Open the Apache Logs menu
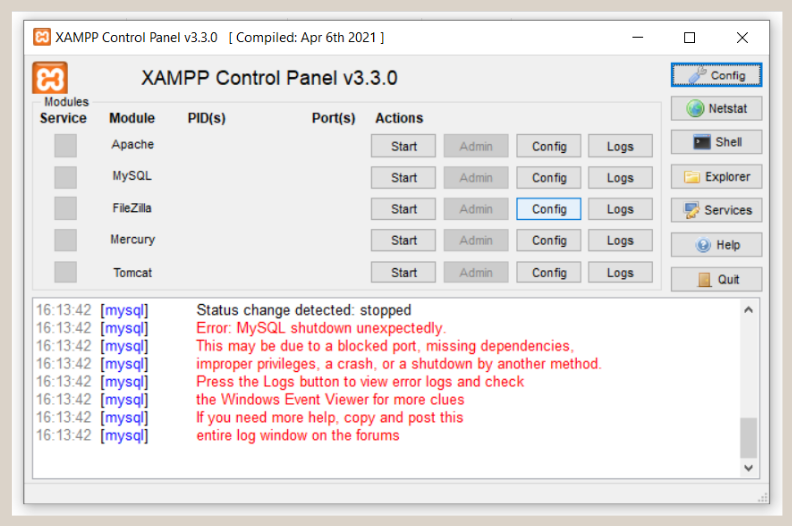The image size is (792, 526). (x=620, y=146)
